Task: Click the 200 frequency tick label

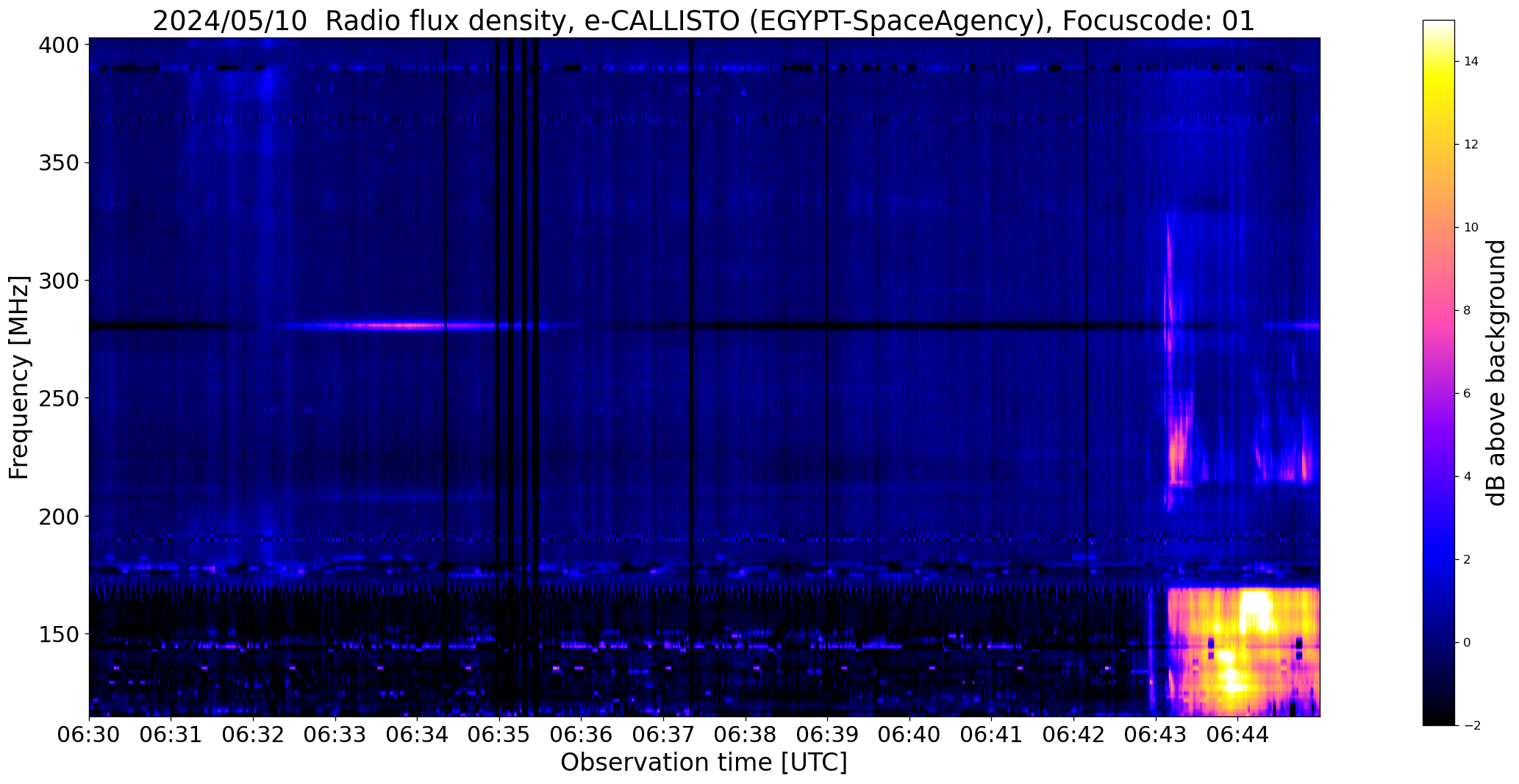Action: 57,517
